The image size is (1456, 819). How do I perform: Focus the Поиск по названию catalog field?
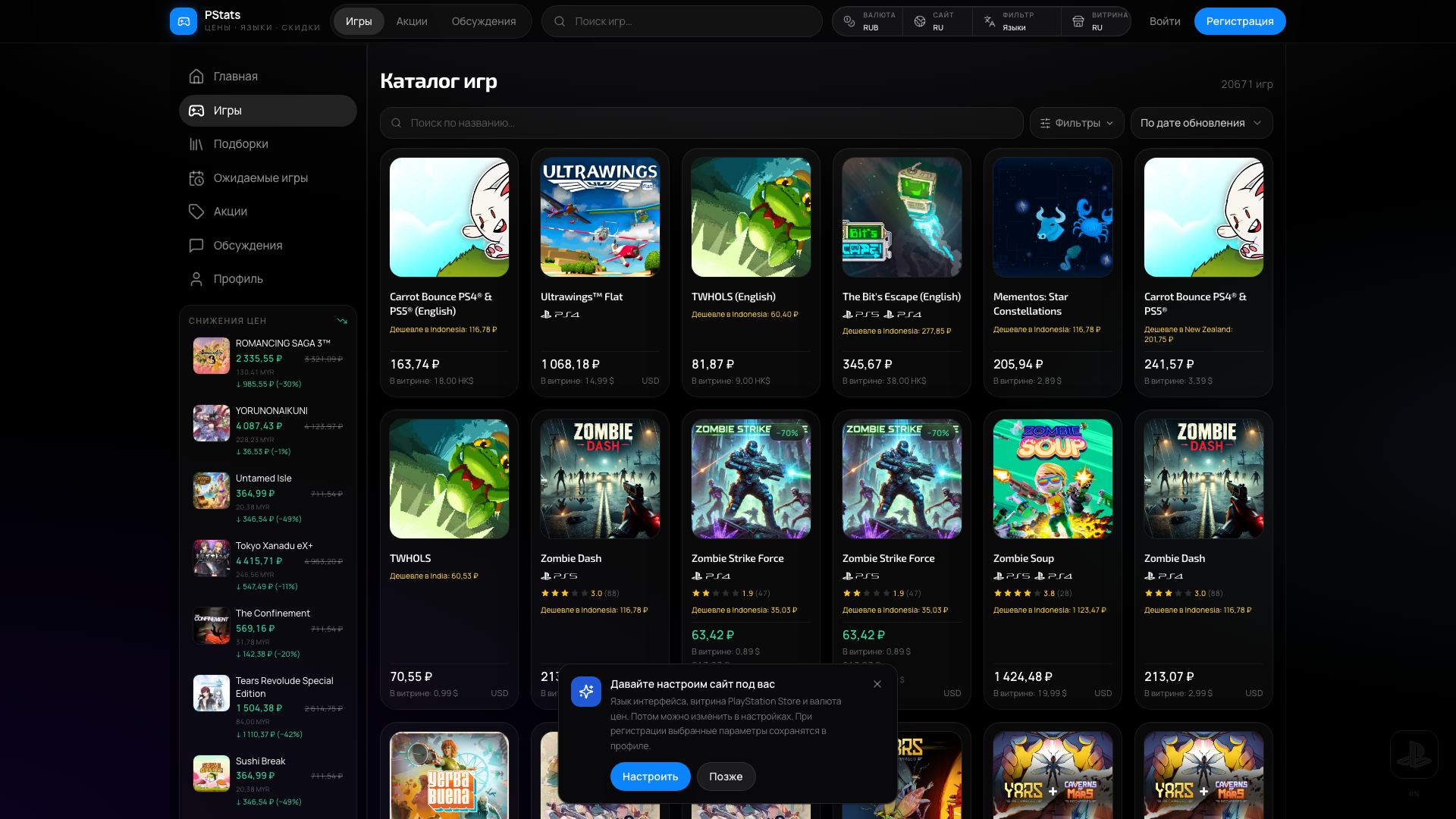point(701,123)
